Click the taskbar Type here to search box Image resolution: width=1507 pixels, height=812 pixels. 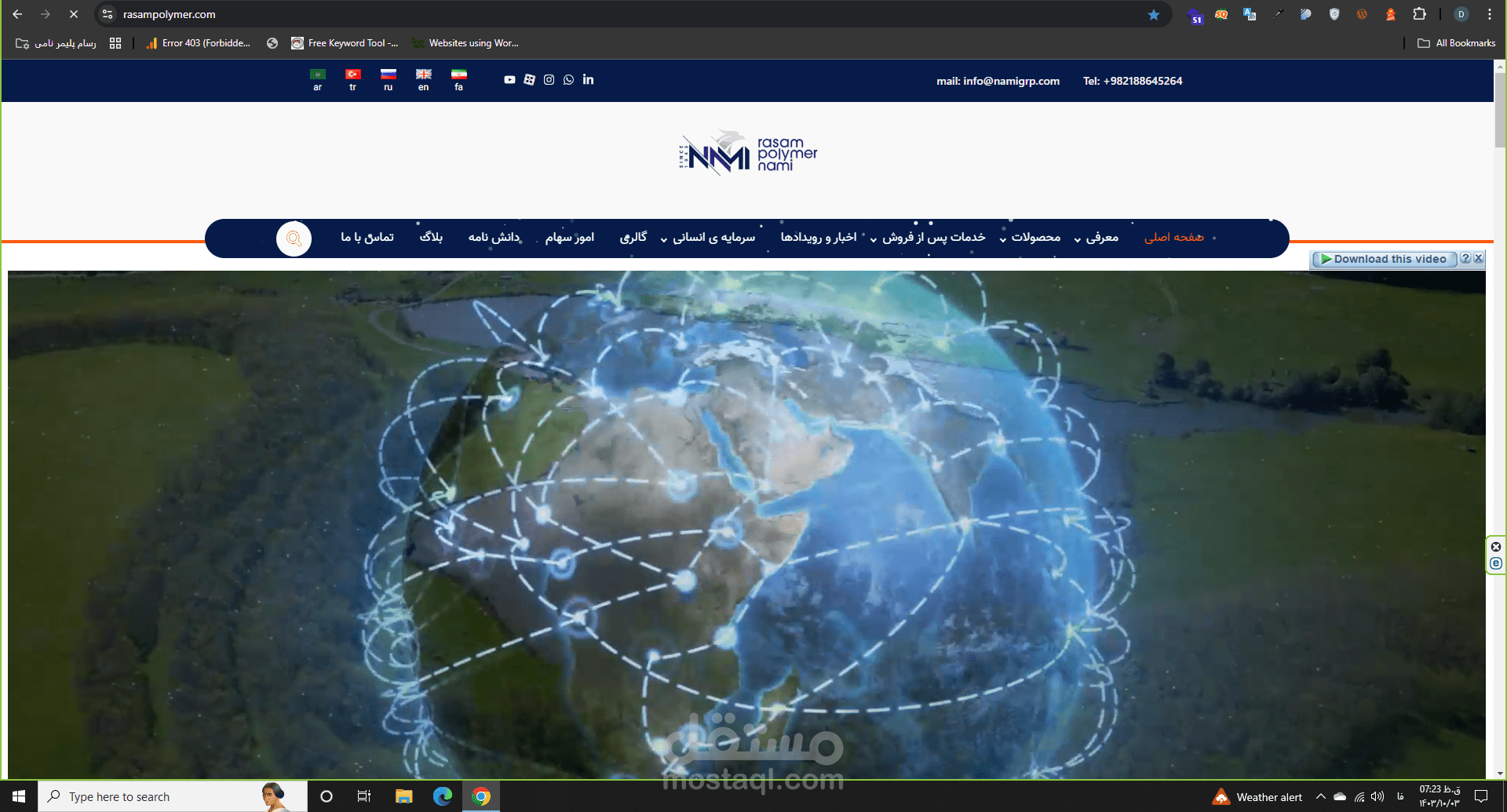click(173, 796)
